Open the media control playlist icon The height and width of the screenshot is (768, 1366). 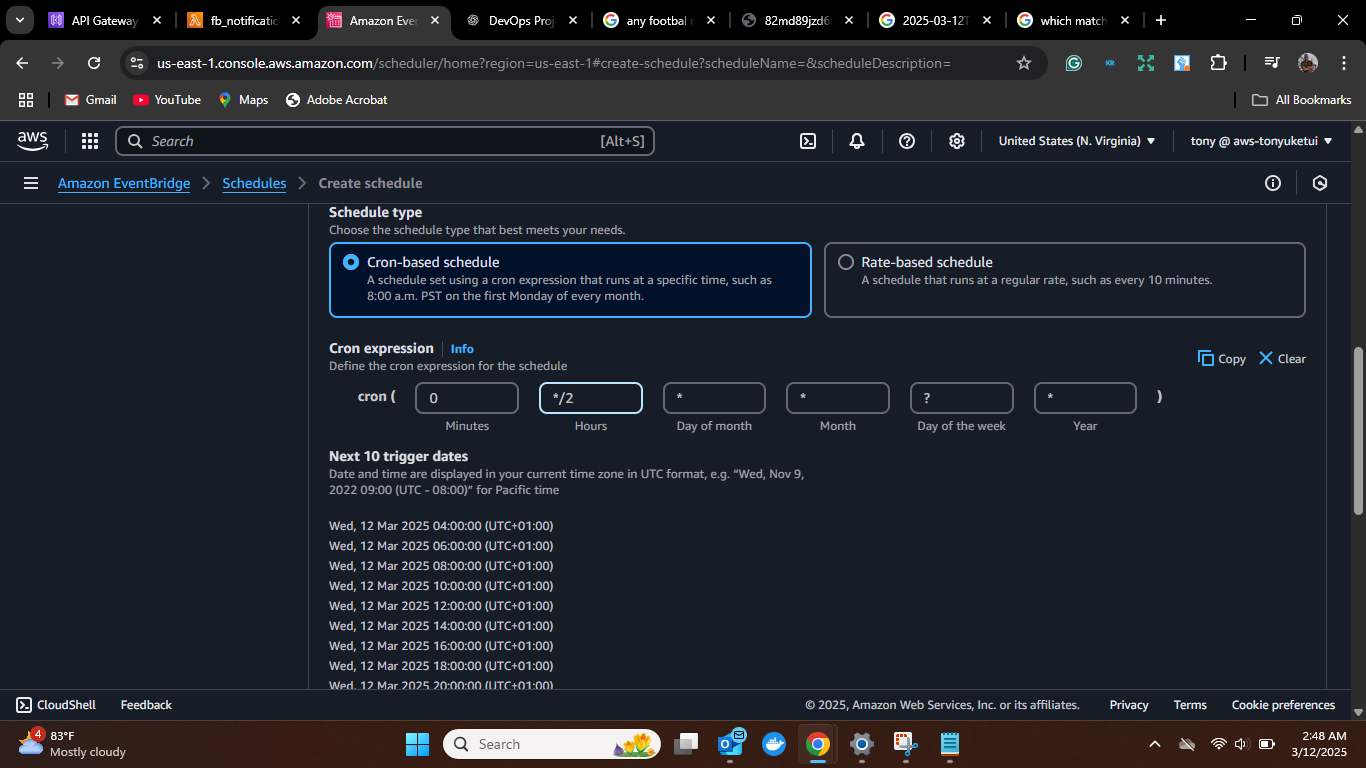point(1271,63)
